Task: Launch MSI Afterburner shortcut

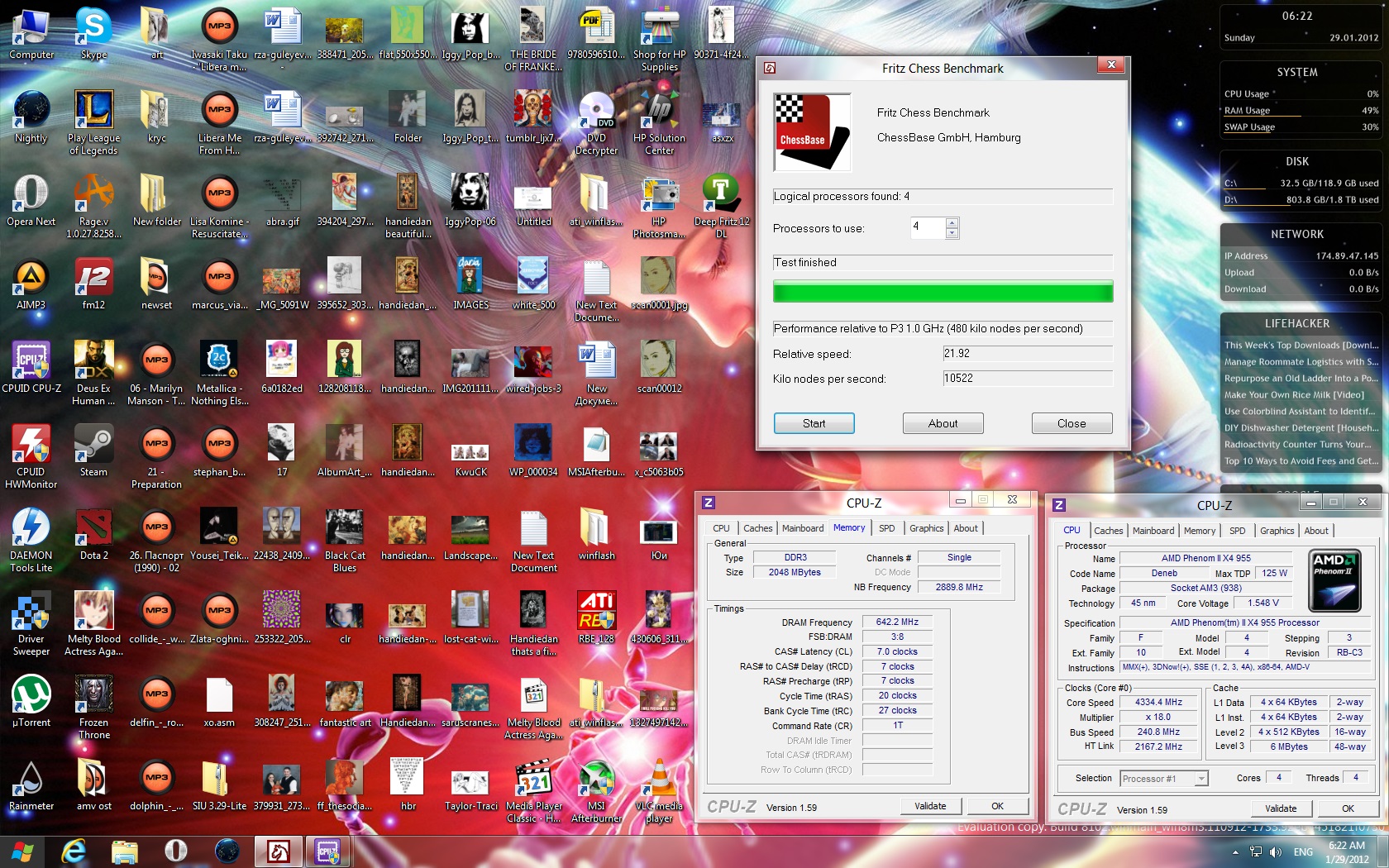Action: (x=596, y=790)
